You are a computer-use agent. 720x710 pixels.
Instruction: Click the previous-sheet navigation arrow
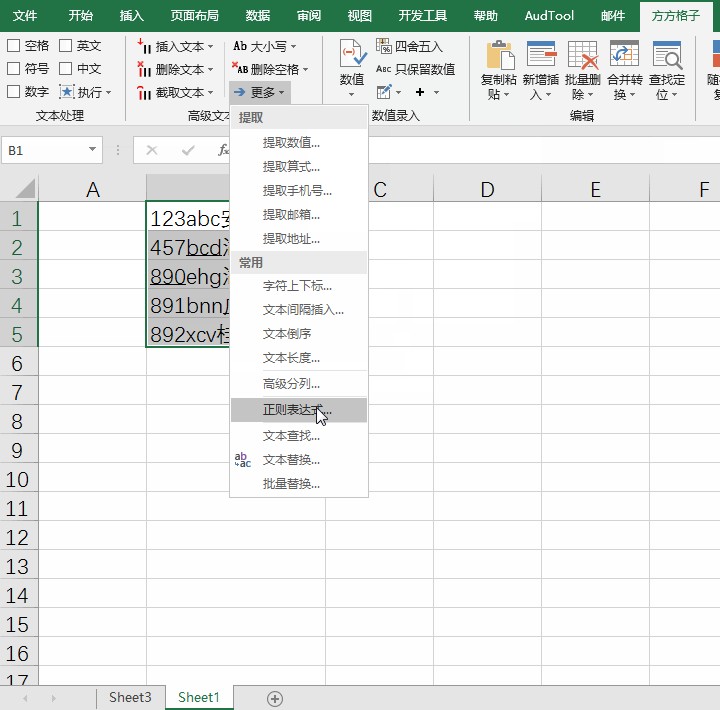[x=25, y=699]
